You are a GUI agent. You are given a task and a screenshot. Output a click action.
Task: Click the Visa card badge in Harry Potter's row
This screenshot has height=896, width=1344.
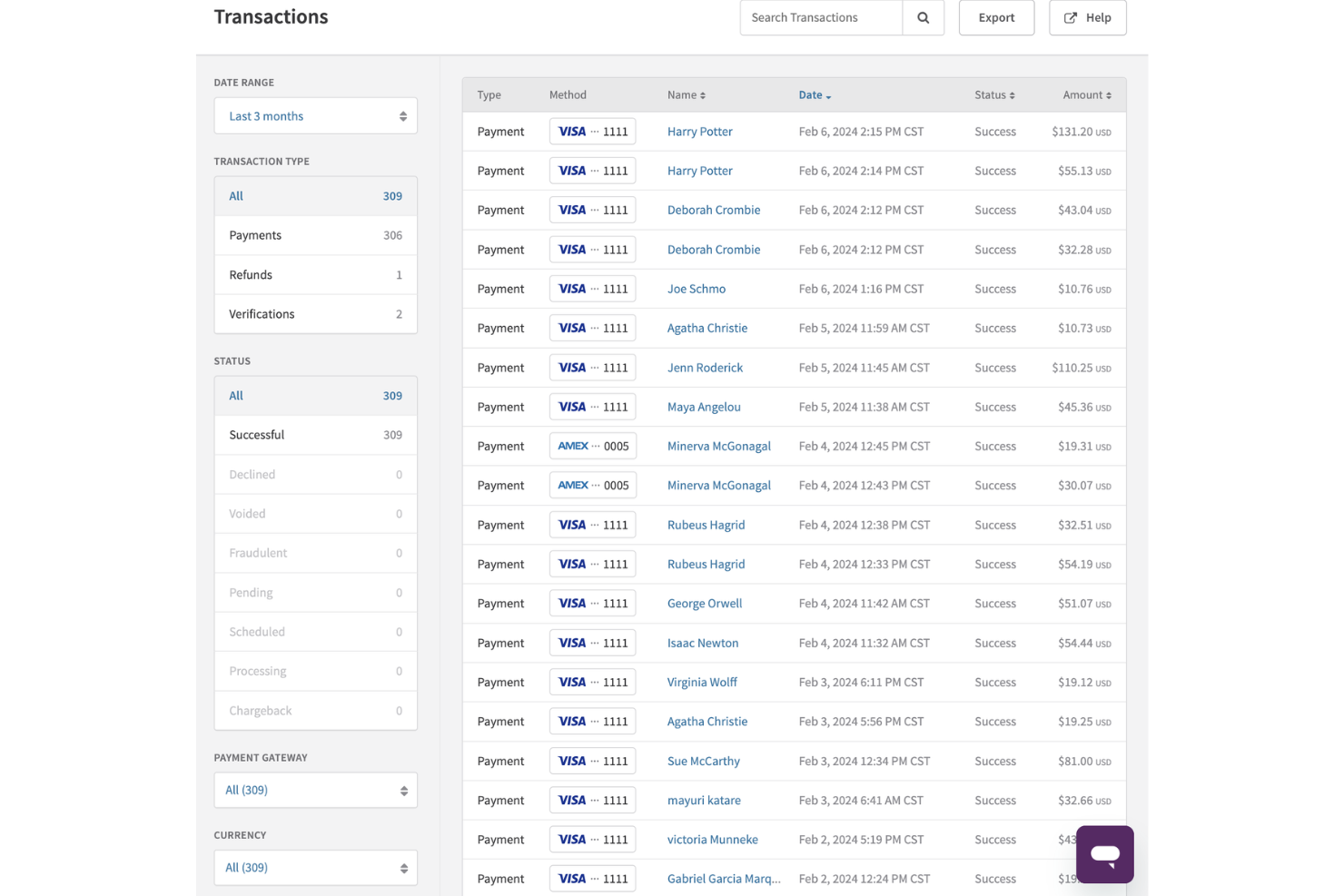coord(592,131)
